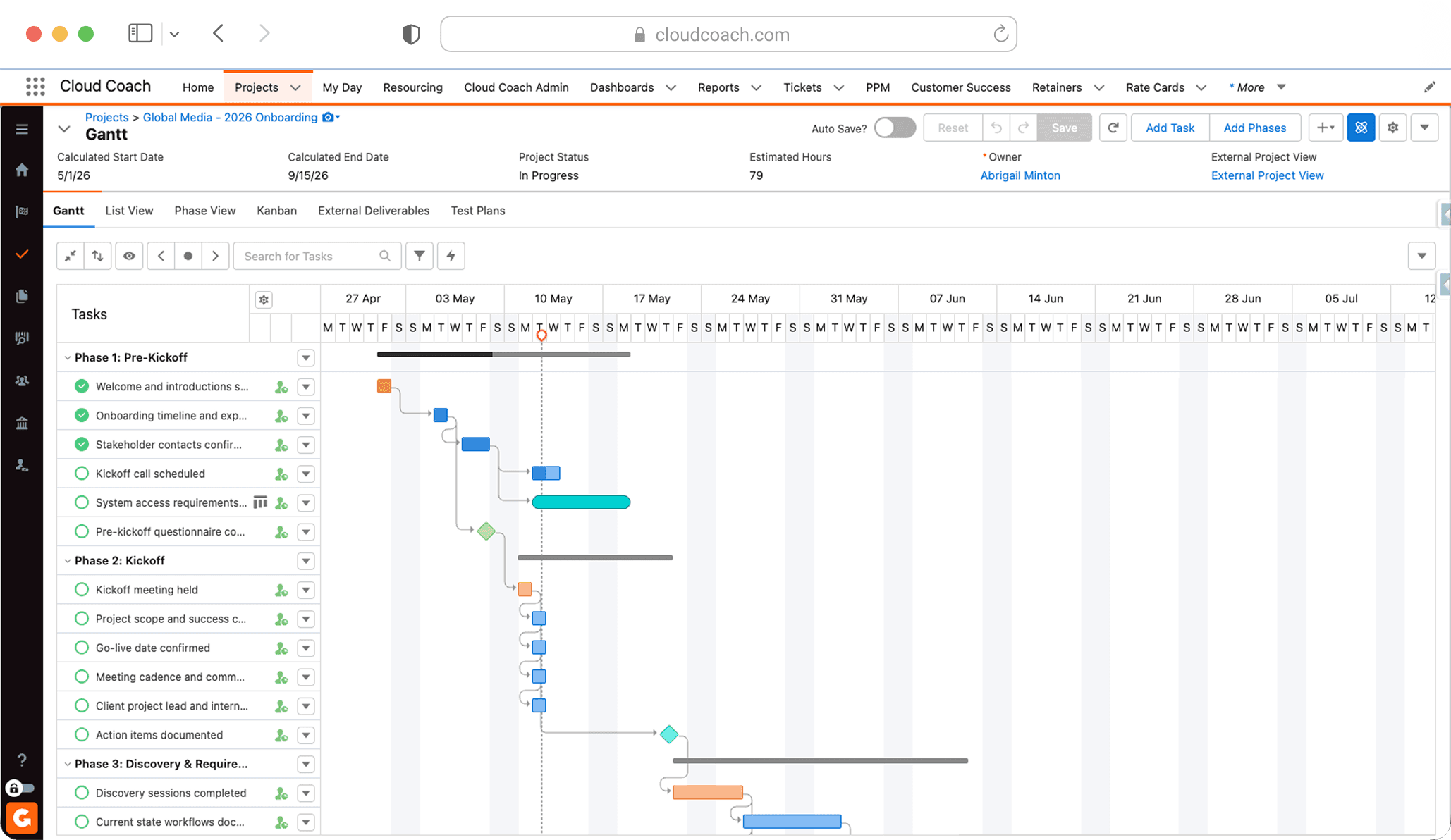The image size is (1451, 840).
Task: Open the task filter funnel icon
Action: click(420, 256)
